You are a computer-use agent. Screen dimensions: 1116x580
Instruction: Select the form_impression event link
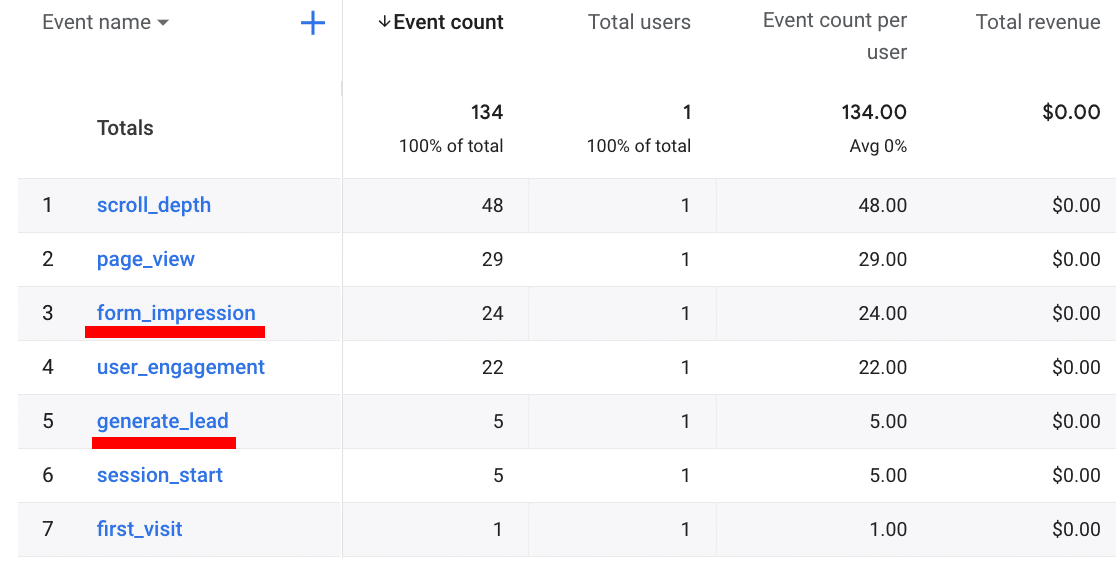pos(176,313)
